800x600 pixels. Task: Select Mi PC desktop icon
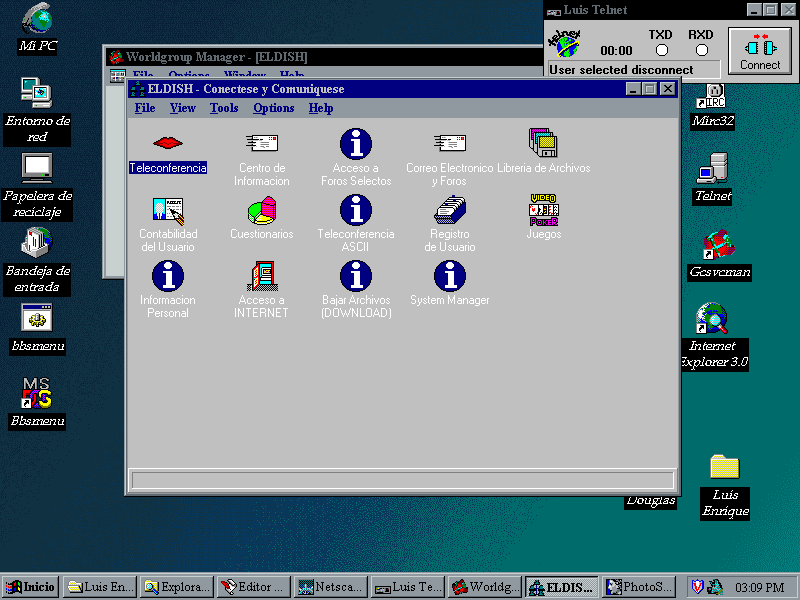(37, 18)
